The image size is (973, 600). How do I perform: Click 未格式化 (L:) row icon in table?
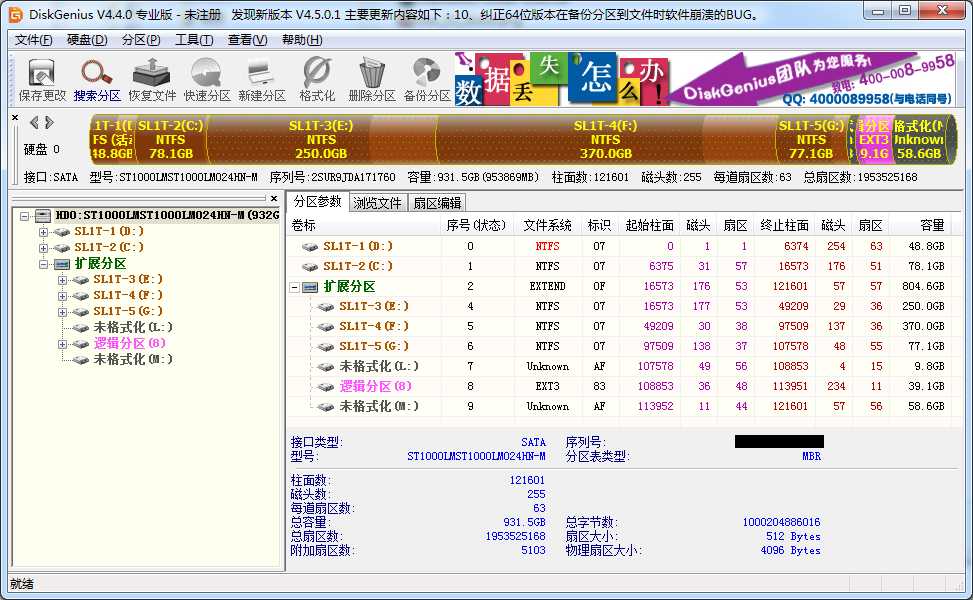(x=326, y=367)
